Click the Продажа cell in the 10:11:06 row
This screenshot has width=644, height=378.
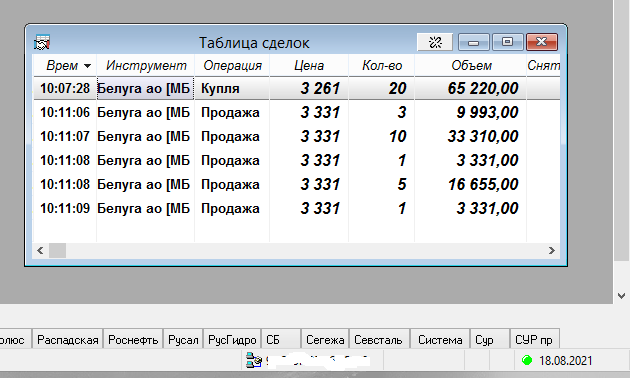(x=232, y=112)
